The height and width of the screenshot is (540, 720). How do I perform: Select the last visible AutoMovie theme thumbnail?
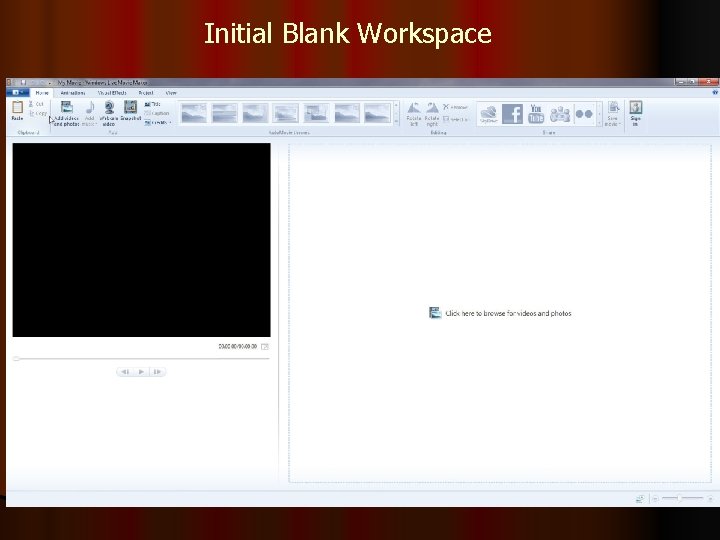(x=377, y=113)
